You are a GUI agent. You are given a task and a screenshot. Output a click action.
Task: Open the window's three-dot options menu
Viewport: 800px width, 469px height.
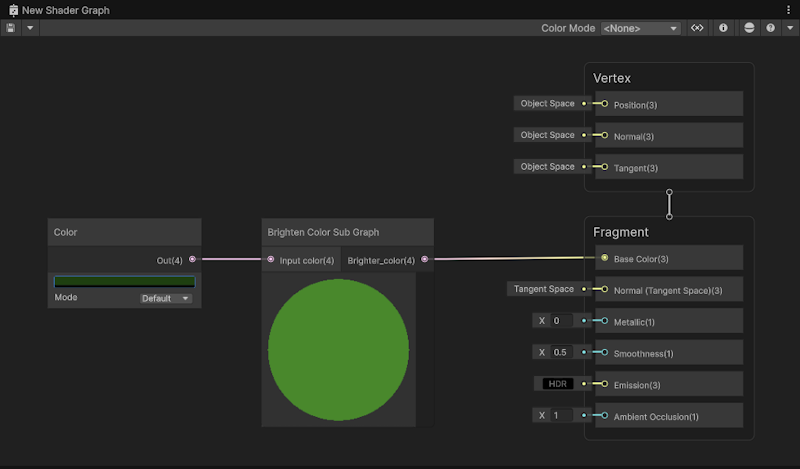pos(788,9)
